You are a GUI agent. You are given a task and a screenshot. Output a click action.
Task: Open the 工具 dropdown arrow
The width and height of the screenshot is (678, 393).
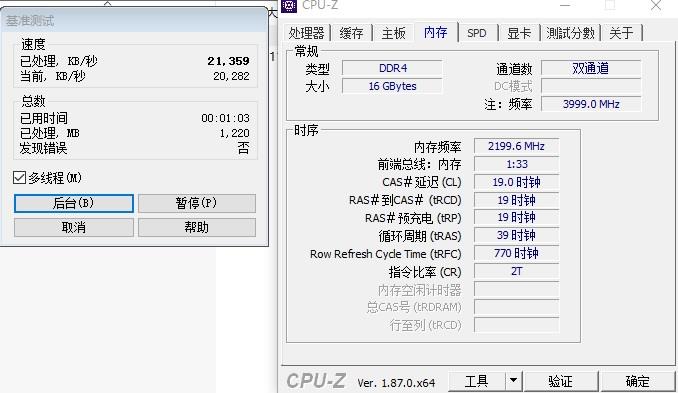click(x=513, y=380)
